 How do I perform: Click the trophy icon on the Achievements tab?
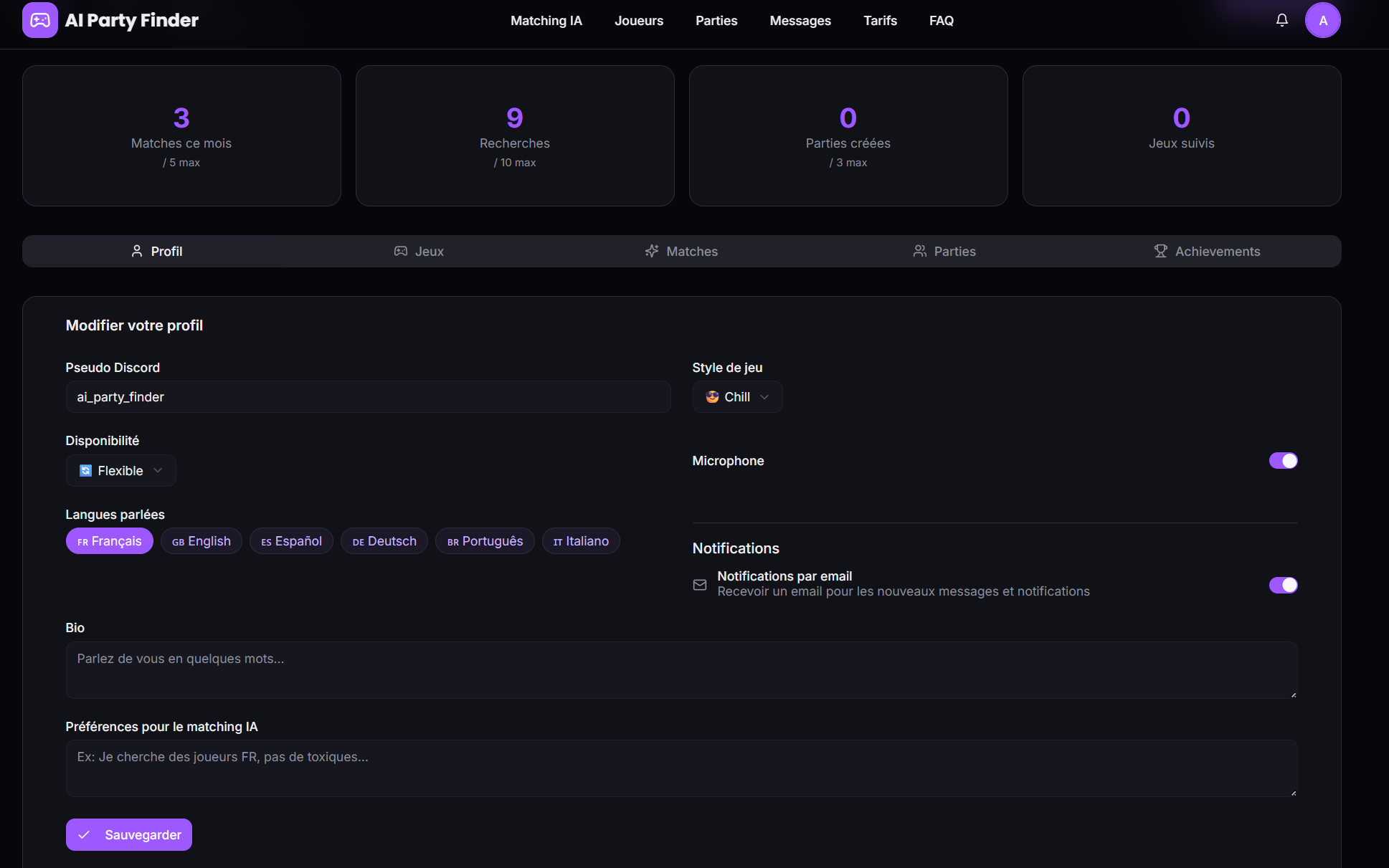1160,251
